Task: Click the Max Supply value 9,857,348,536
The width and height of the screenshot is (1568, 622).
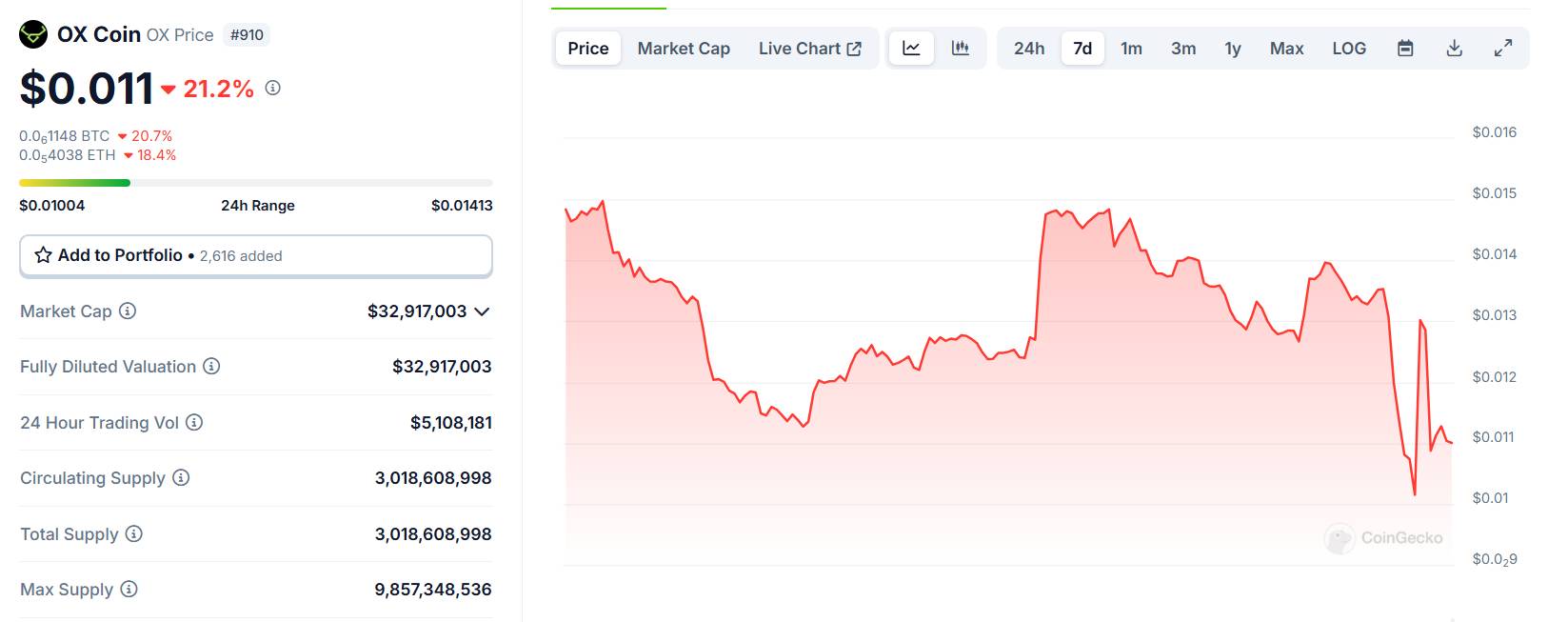Action: click(x=433, y=590)
